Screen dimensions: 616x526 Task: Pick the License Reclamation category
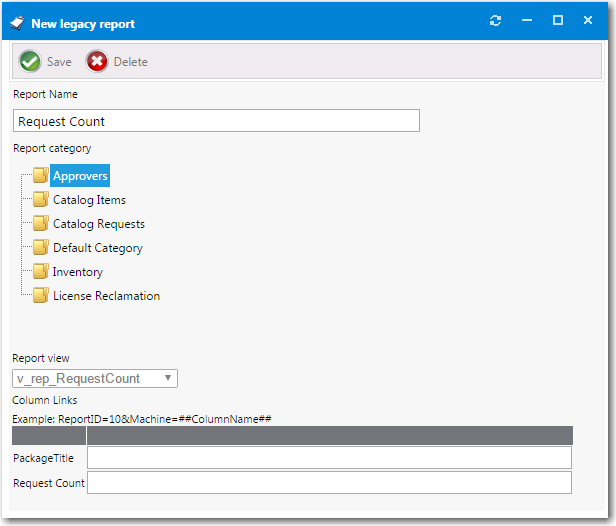point(106,296)
